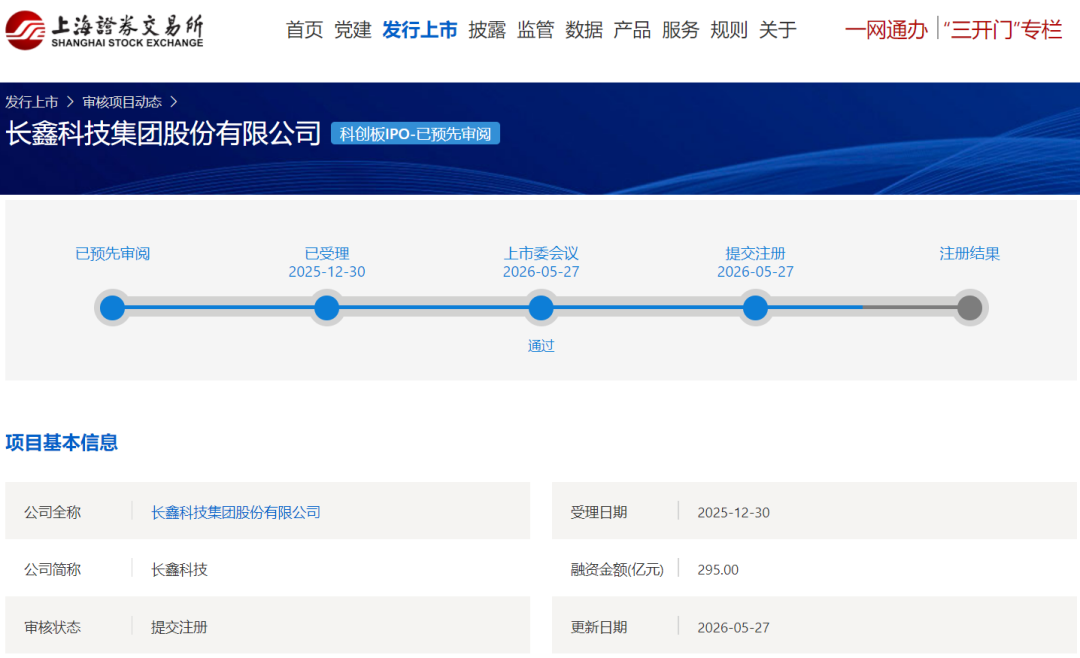The height and width of the screenshot is (658, 1080).
Task: Go to 发行上市 breadcrumb
Action: click(32, 102)
